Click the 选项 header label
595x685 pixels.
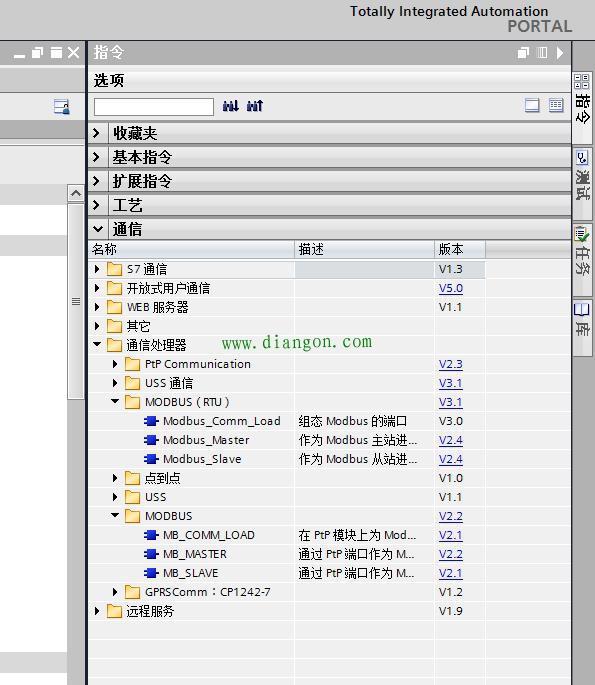(109, 80)
